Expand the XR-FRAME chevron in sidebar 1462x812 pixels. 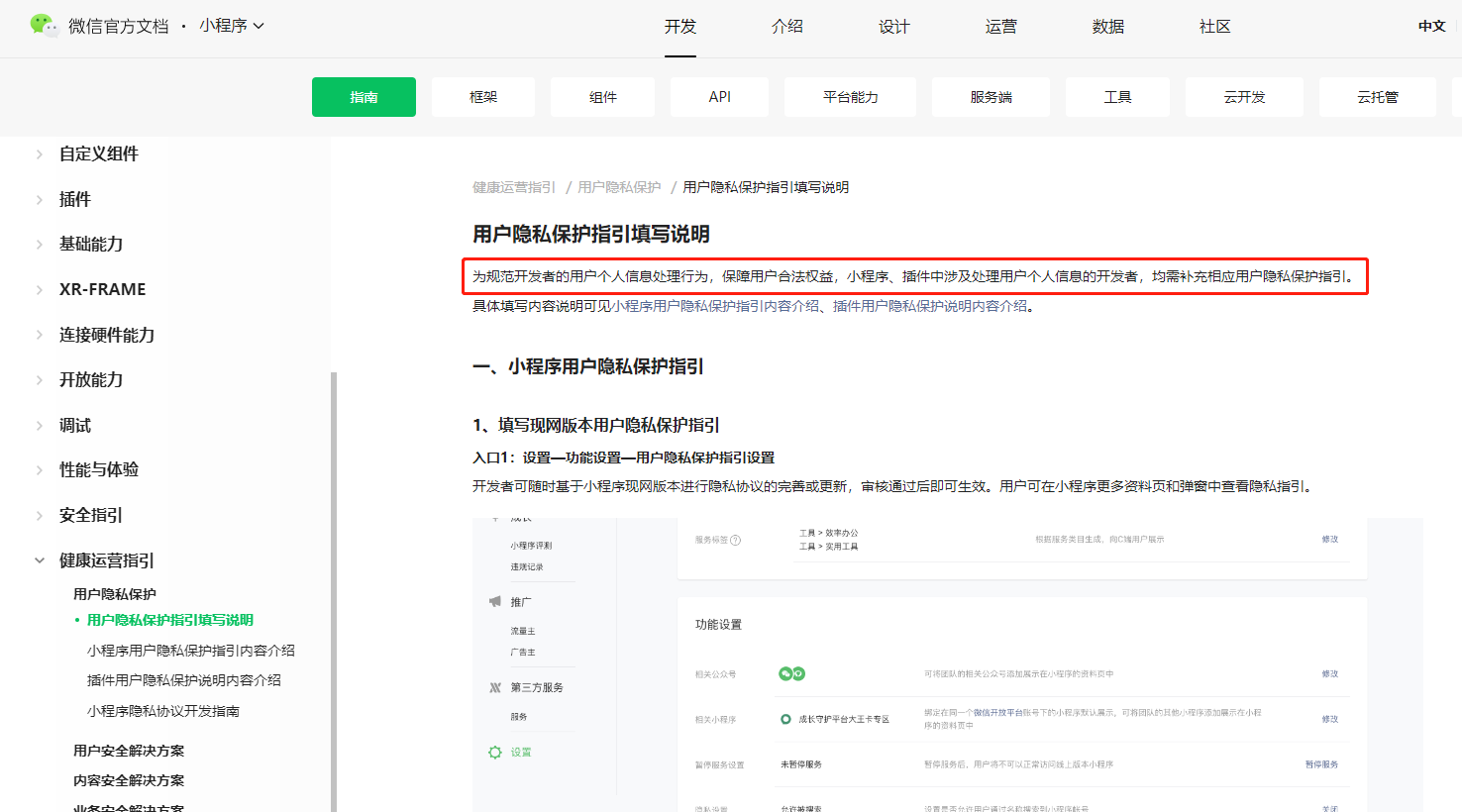(x=40, y=290)
